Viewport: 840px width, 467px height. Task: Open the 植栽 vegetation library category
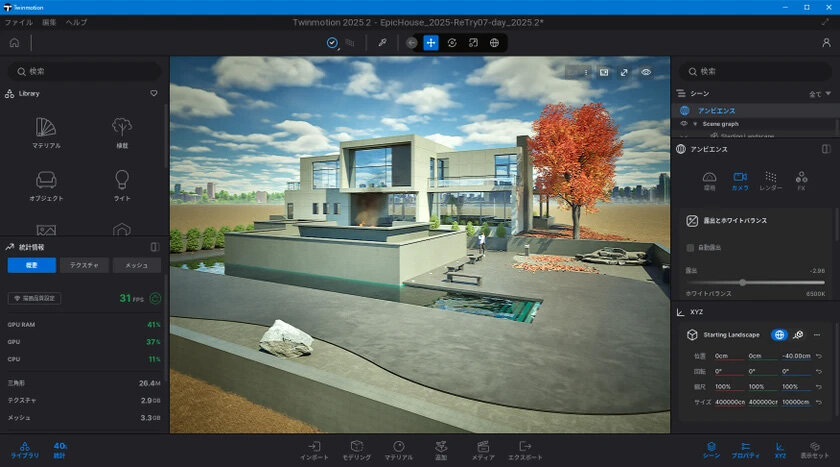[x=122, y=132]
